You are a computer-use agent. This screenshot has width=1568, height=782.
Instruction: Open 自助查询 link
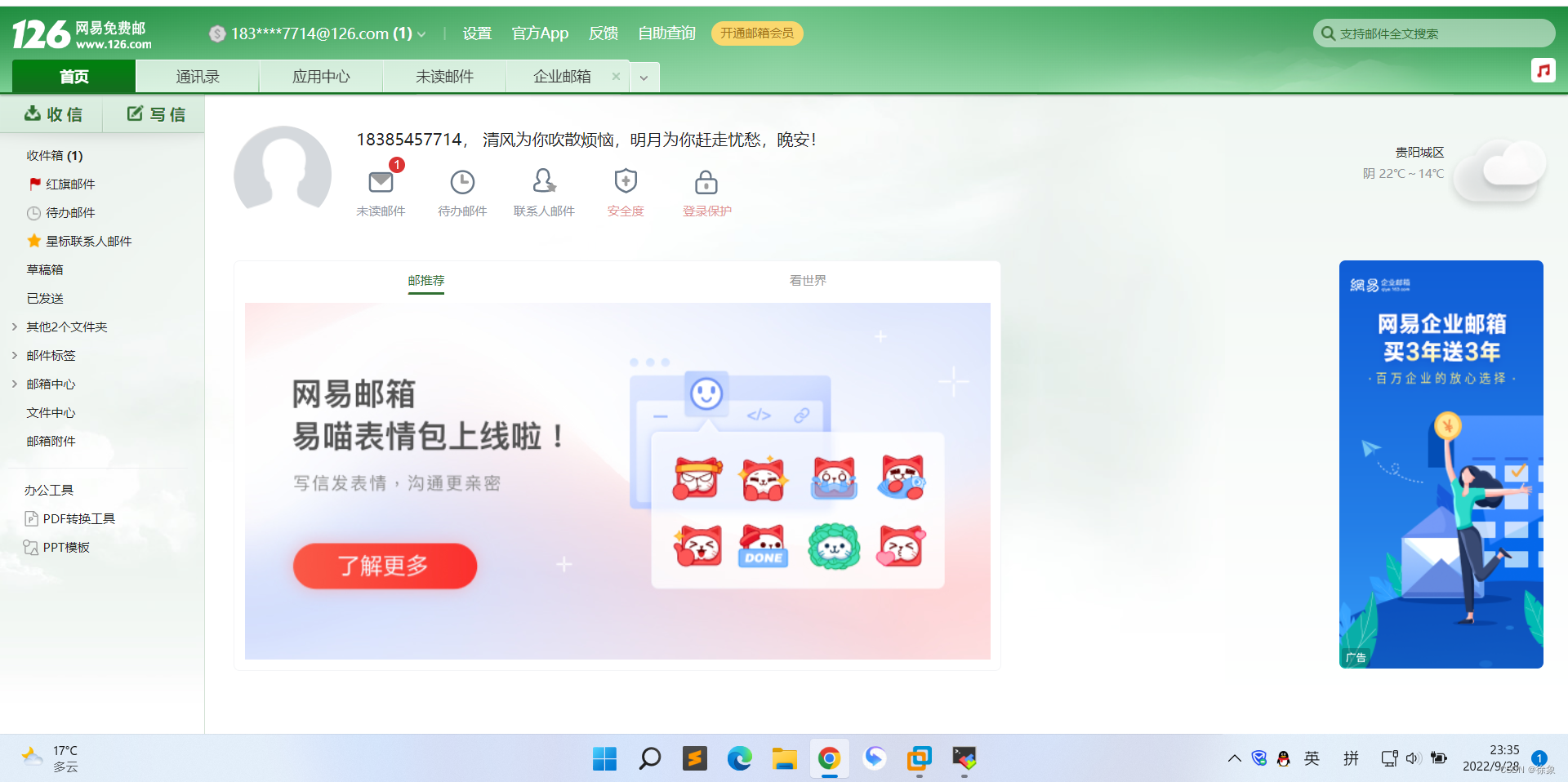[666, 33]
